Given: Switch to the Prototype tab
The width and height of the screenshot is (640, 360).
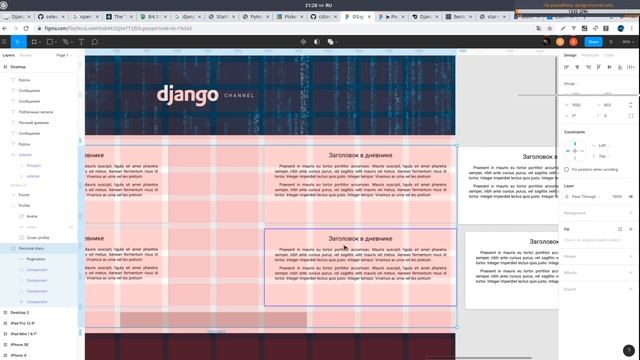Looking at the screenshot, I should tap(590, 55).
